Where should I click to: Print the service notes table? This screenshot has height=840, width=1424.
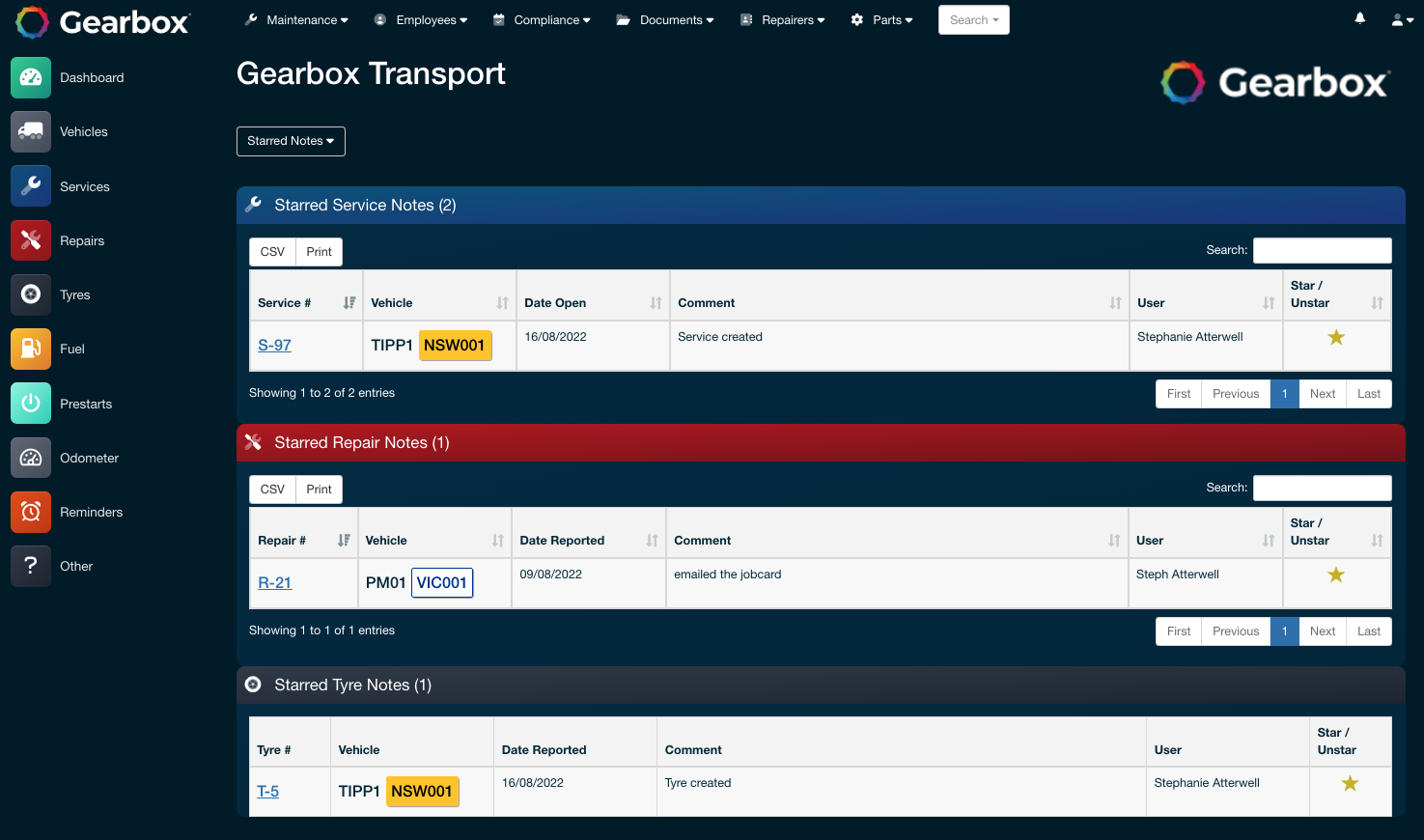click(x=319, y=252)
